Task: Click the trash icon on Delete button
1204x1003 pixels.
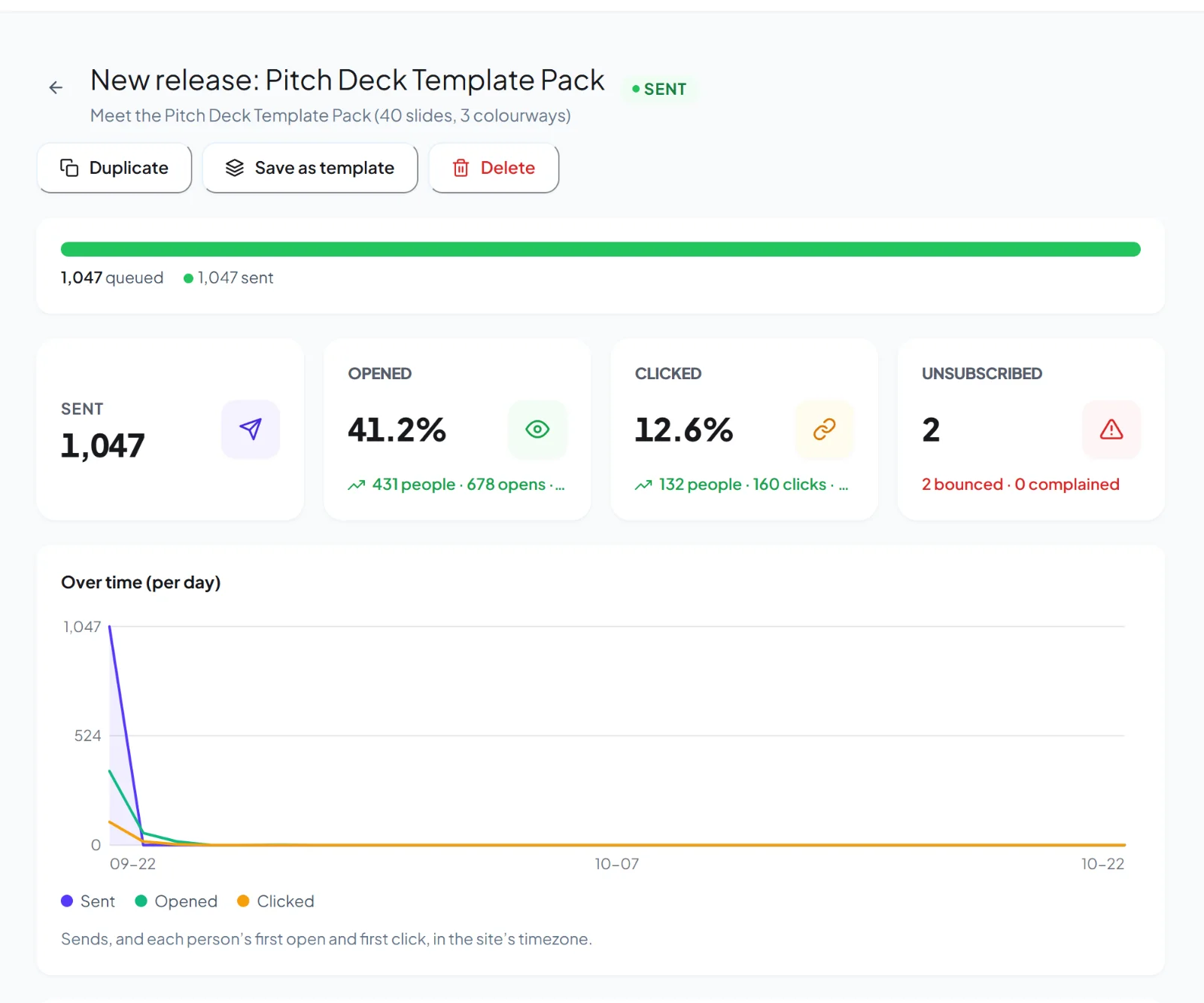Action: pos(461,168)
